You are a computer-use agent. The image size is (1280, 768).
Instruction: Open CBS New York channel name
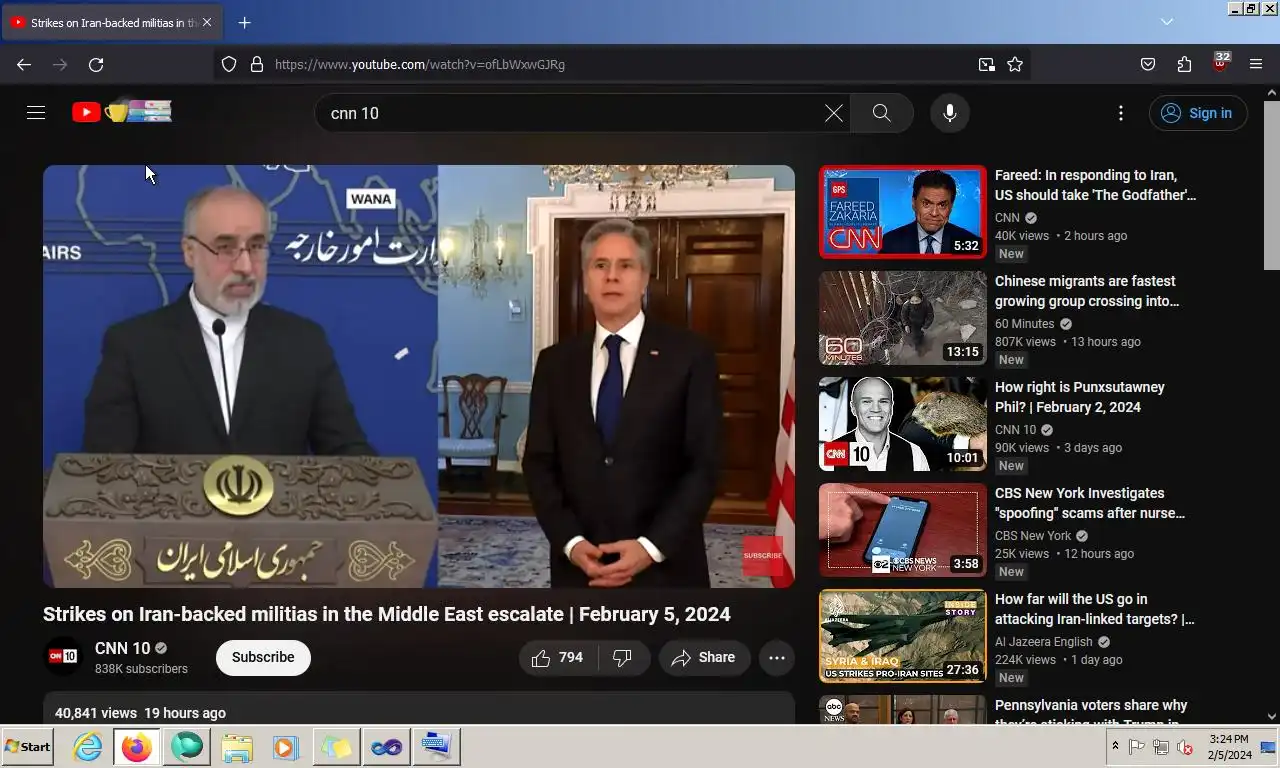(x=1033, y=536)
